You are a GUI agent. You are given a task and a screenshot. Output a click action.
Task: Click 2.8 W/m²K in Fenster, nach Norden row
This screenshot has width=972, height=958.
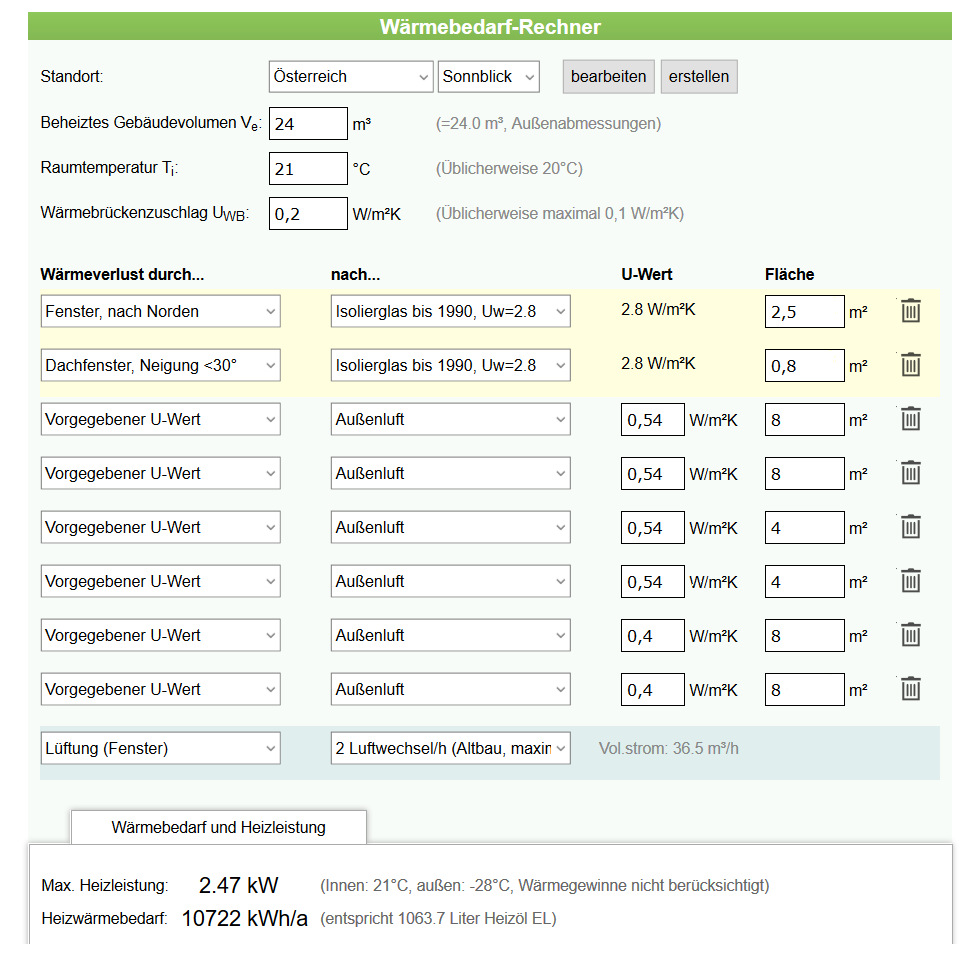click(x=658, y=309)
